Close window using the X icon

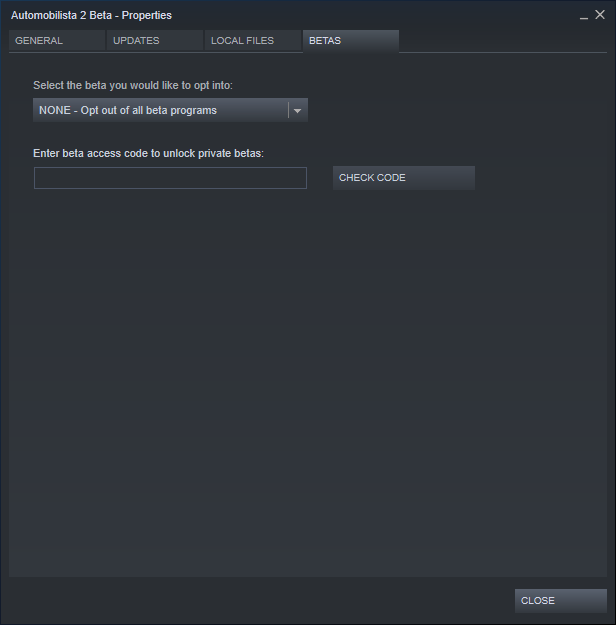[600, 15]
